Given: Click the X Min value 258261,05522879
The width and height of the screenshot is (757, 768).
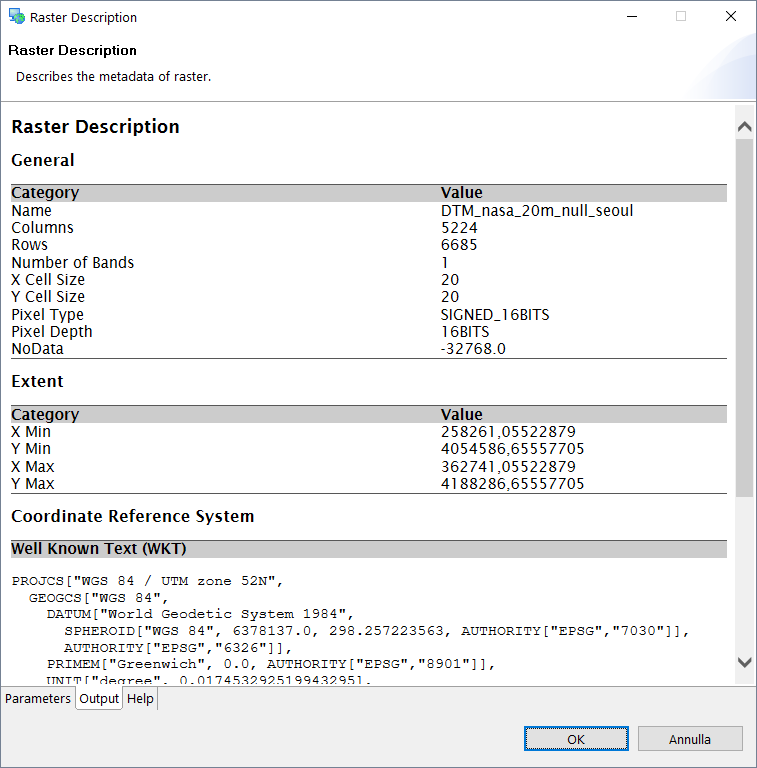Looking at the screenshot, I should point(508,432).
